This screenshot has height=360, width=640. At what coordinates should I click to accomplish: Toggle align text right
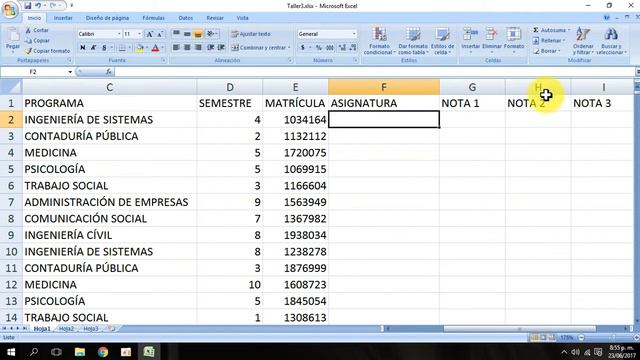[x=198, y=48]
